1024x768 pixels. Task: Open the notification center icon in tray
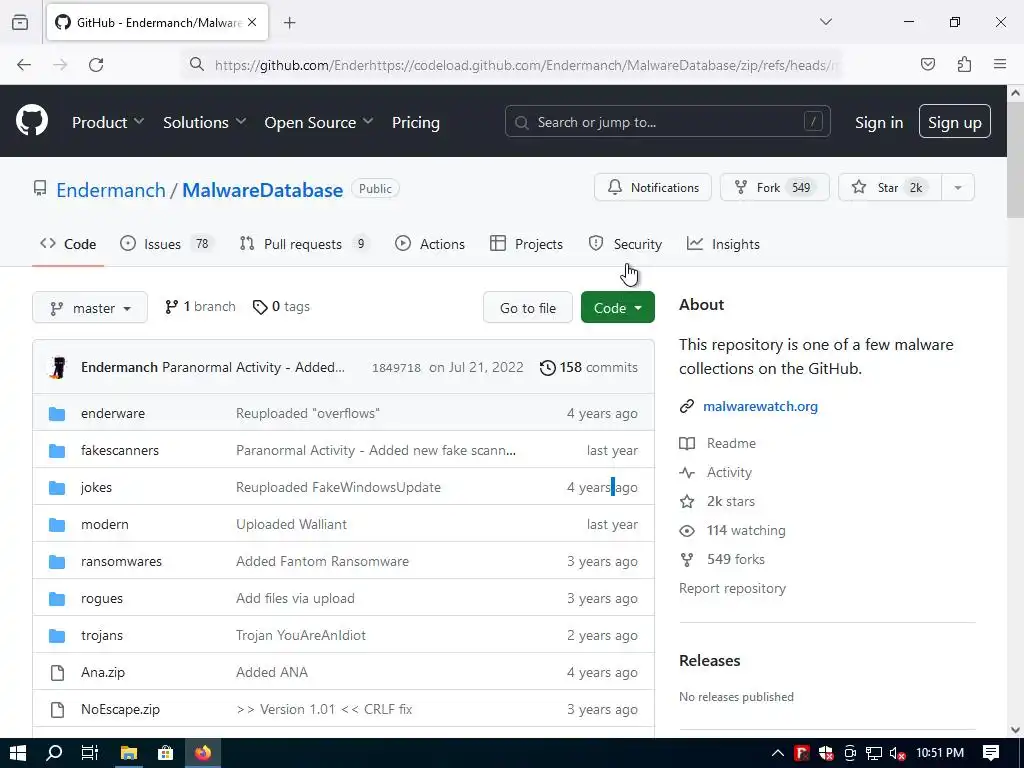point(991,753)
